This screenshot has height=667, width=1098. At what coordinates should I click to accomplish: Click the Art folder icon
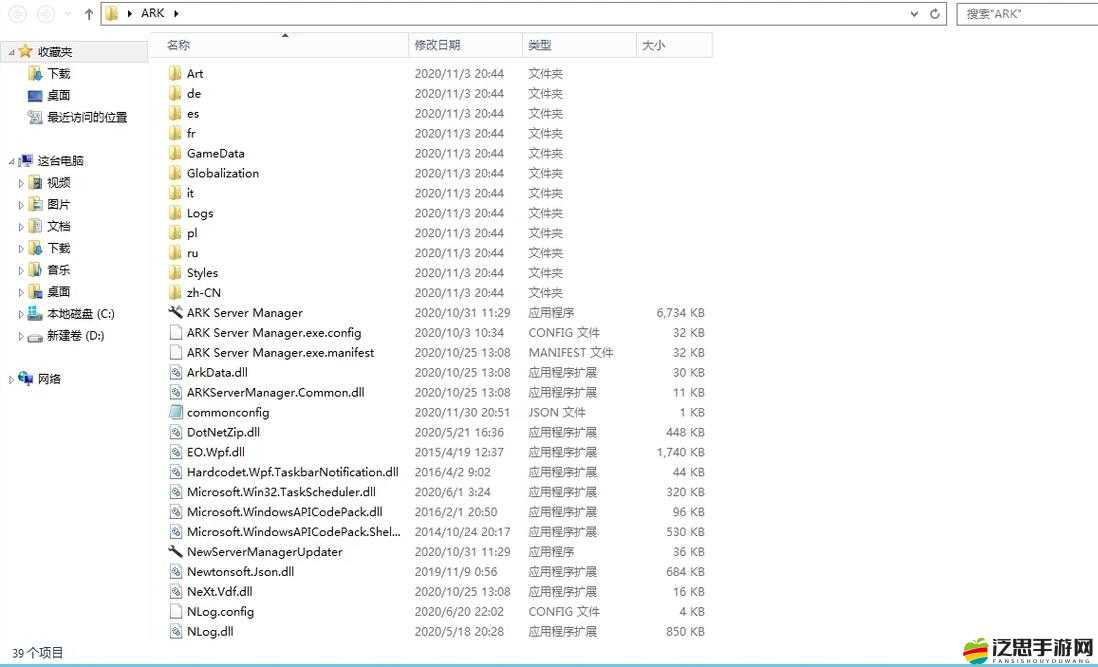(x=175, y=73)
